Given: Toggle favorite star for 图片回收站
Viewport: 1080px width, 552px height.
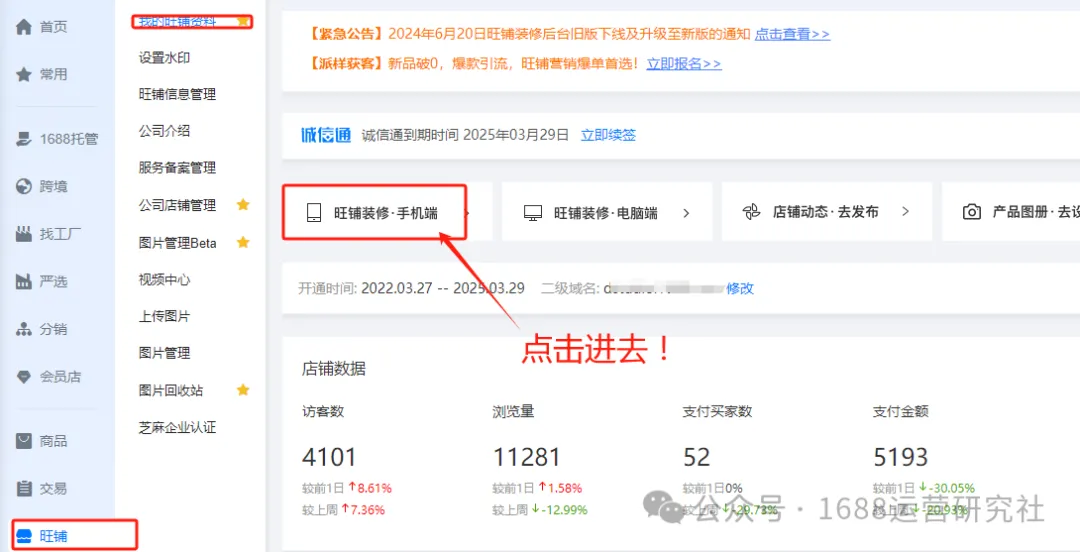Looking at the screenshot, I should [x=243, y=390].
